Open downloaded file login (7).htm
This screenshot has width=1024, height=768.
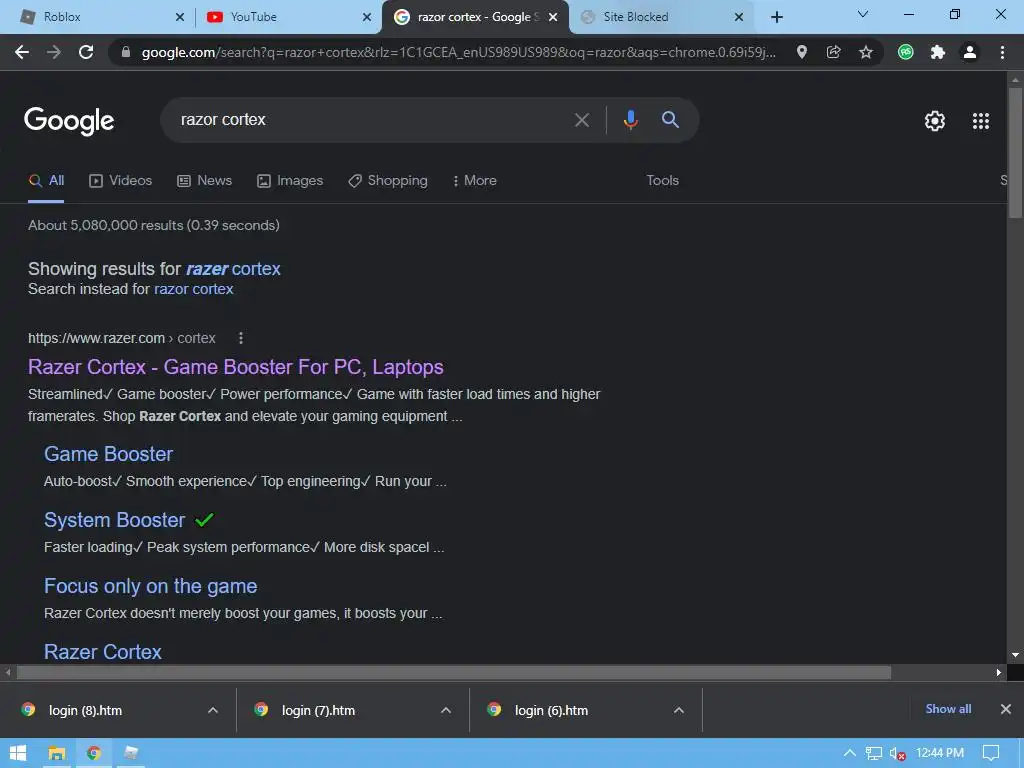(318, 711)
